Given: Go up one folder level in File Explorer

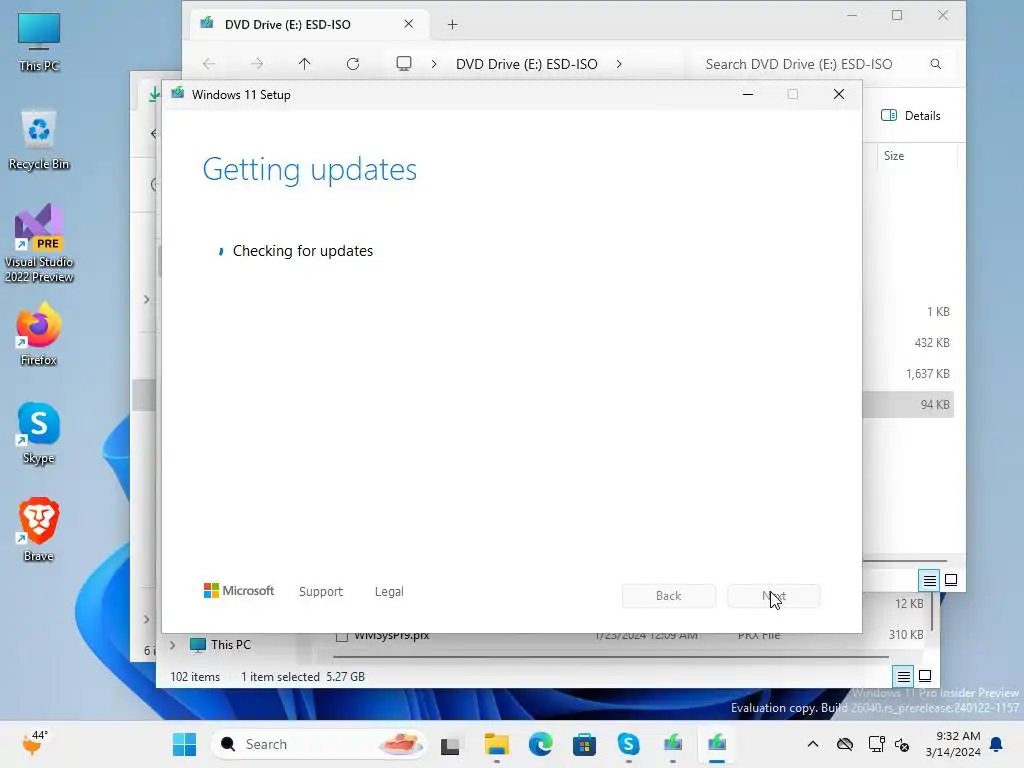Looking at the screenshot, I should pyautogui.click(x=304, y=64).
